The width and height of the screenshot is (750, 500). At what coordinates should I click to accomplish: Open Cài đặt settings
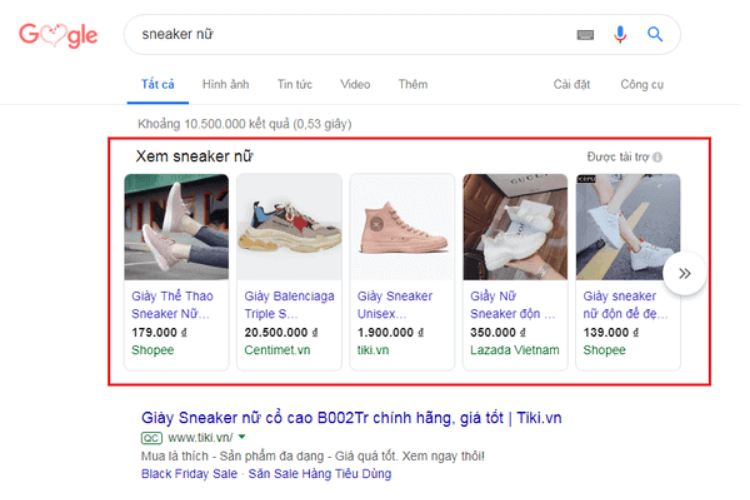coord(572,85)
